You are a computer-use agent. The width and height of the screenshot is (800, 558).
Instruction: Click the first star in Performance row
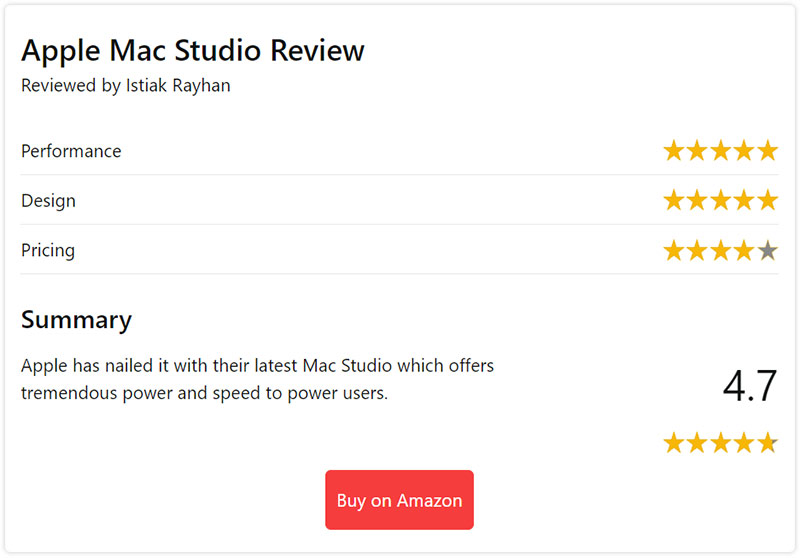click(673, 151)
